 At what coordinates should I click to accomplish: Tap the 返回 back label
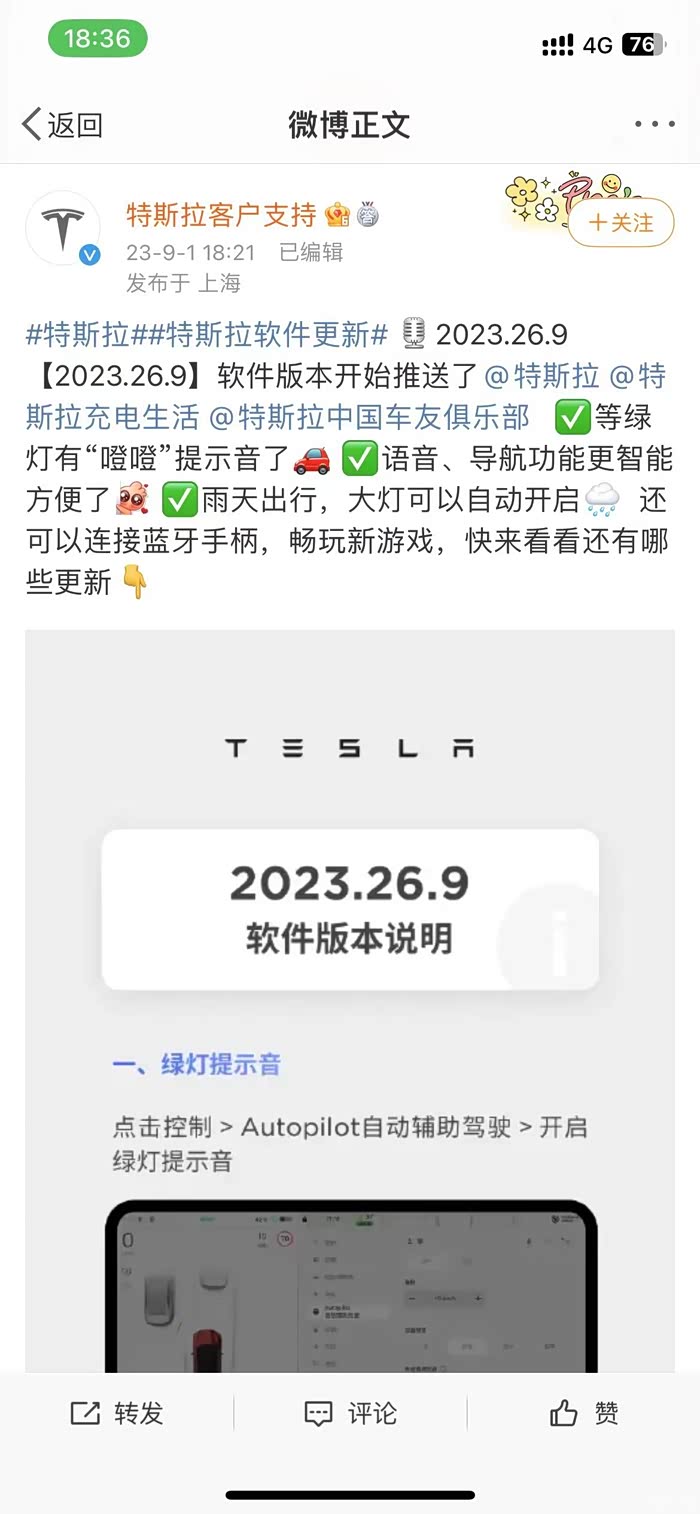click(75, 125)
